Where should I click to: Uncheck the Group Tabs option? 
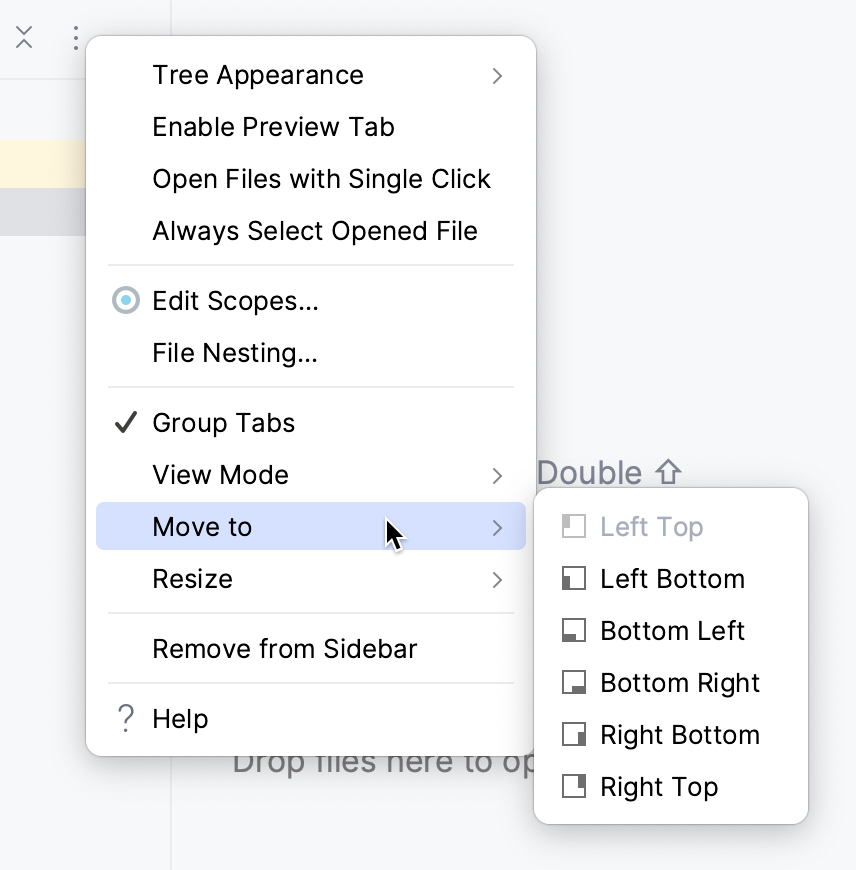223,423
